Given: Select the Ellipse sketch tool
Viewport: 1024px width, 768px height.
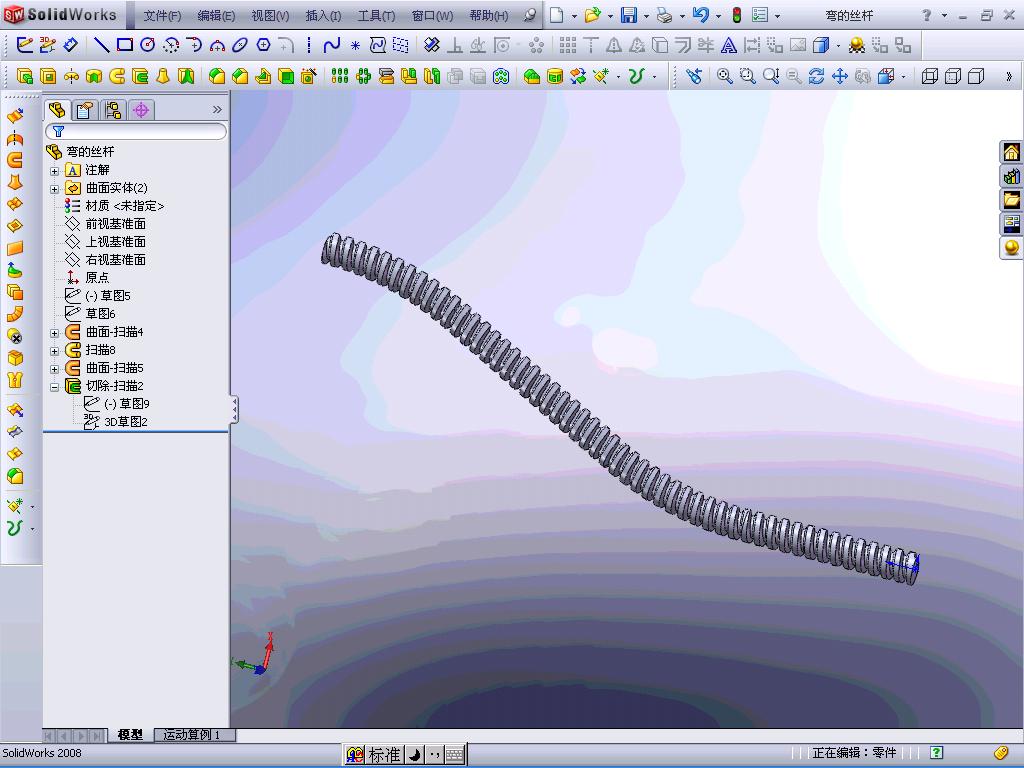Looking at the screenshot, I should point(240,45).
